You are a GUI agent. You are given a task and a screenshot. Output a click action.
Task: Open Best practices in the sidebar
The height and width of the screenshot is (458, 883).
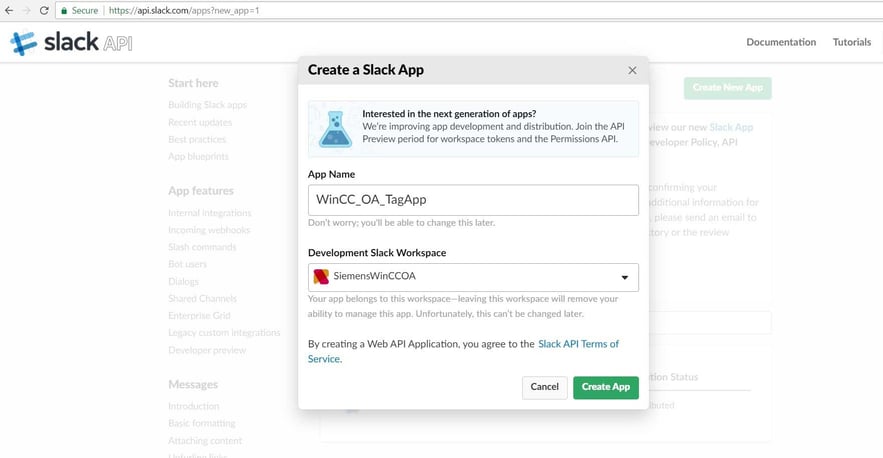(197, 139)
